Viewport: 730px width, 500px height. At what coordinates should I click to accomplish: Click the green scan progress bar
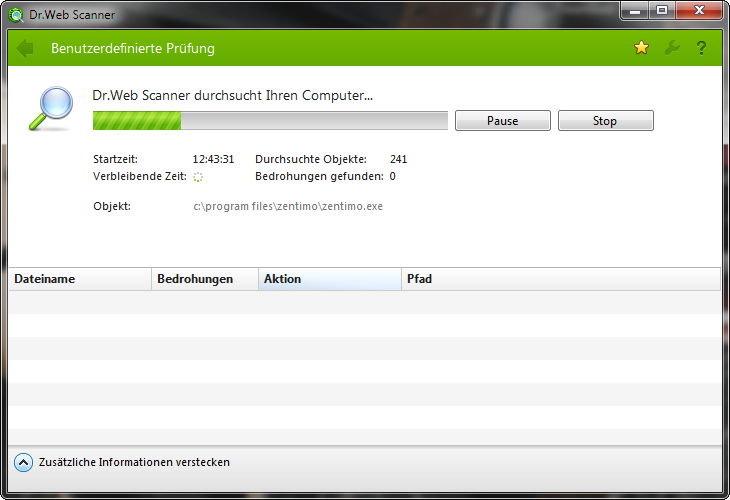coord(270,121)
